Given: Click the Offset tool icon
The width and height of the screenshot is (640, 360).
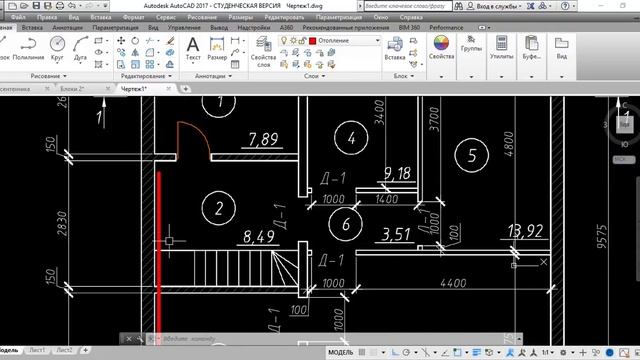Looking at the screenshot, I should [x=170, y=64].
